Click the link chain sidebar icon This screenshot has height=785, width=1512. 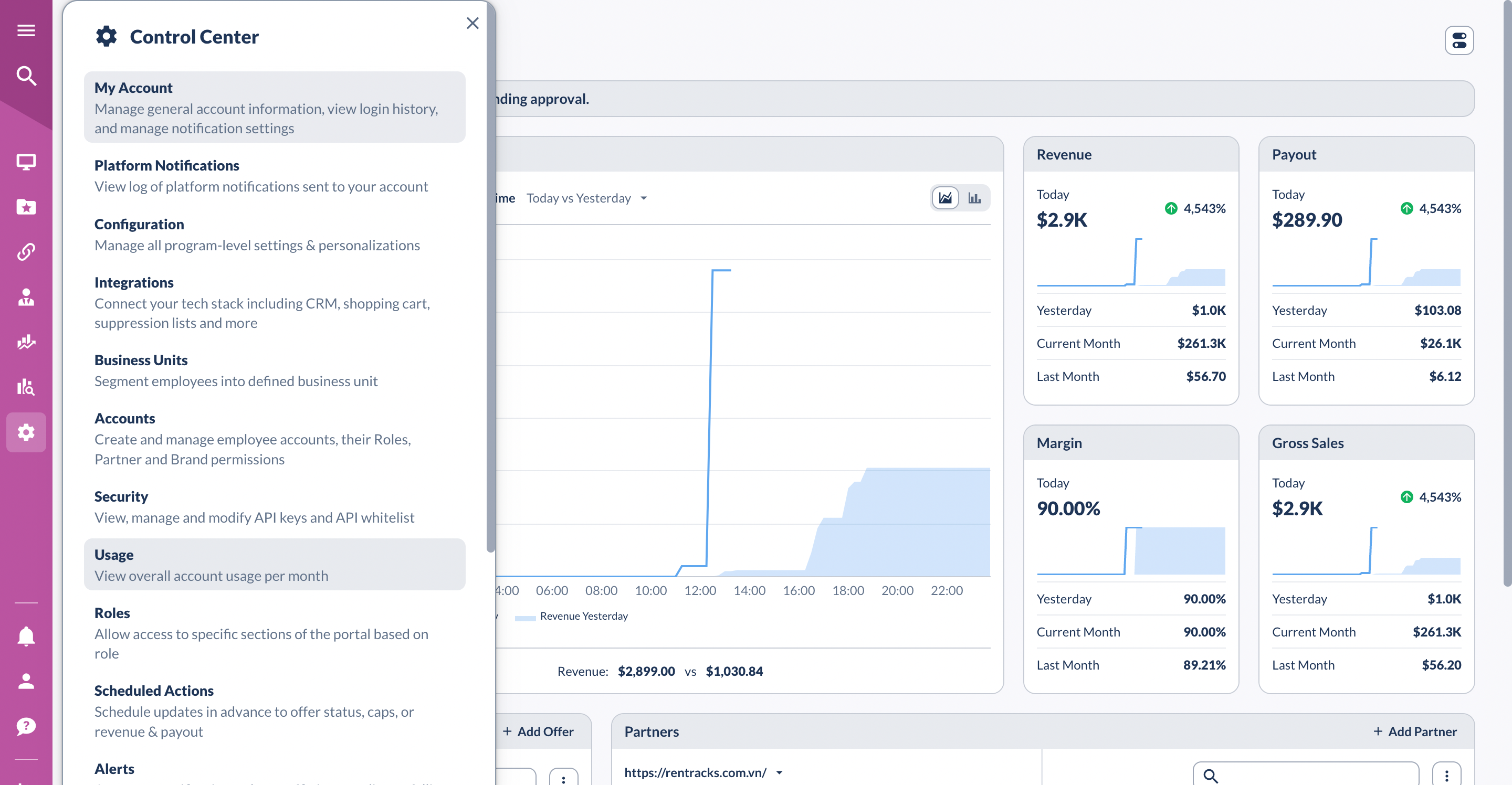click(26, 252)
